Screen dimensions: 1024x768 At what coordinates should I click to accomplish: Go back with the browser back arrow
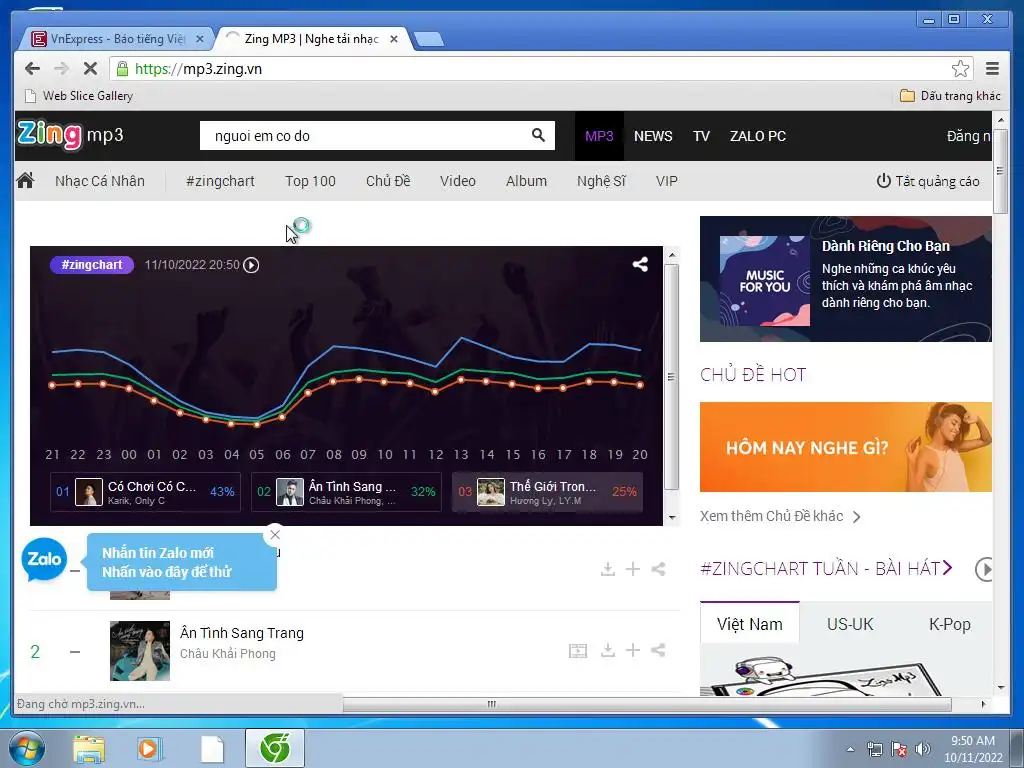[x=32, y=69]
